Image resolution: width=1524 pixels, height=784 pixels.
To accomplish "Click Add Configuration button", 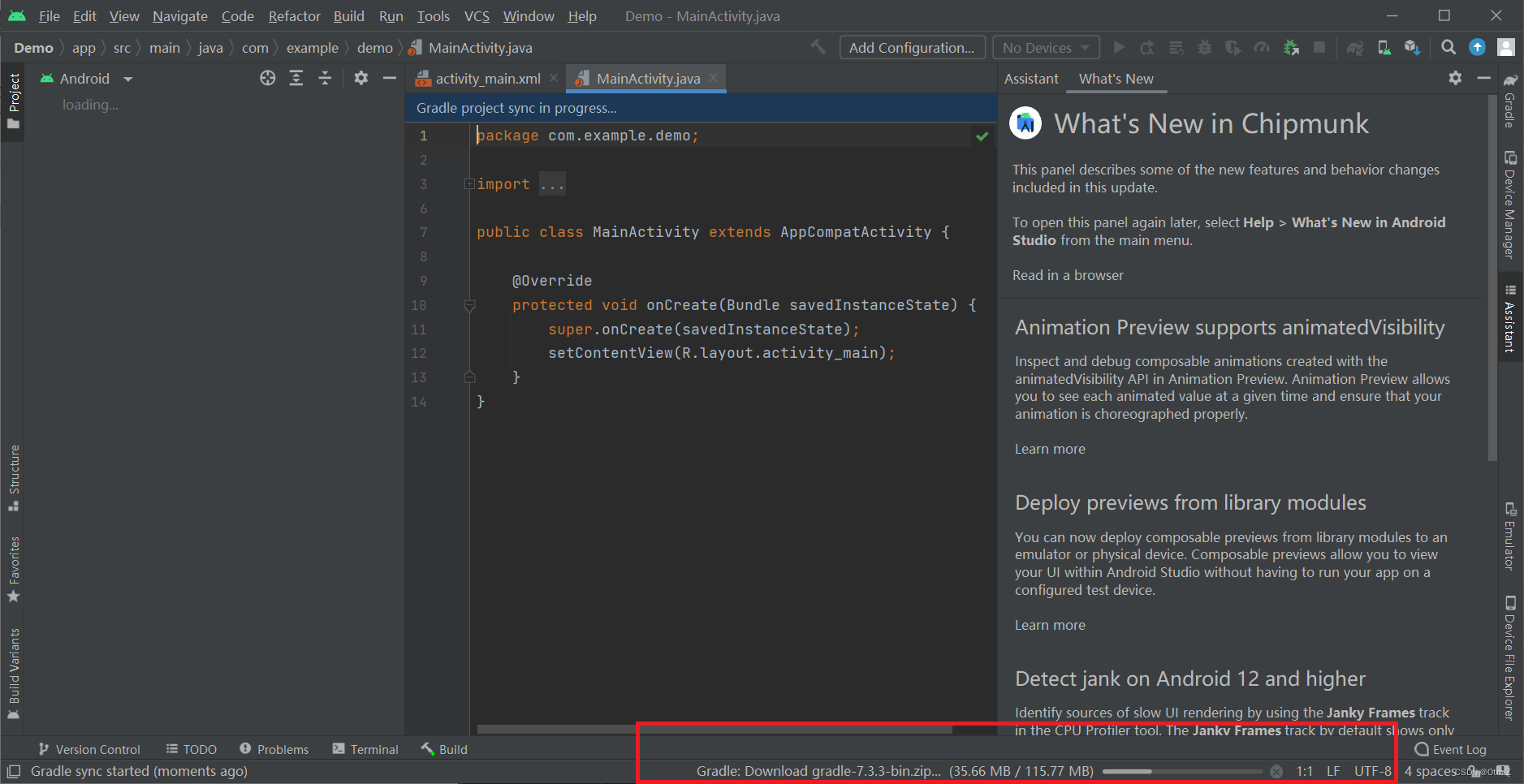I will (912, 48).
